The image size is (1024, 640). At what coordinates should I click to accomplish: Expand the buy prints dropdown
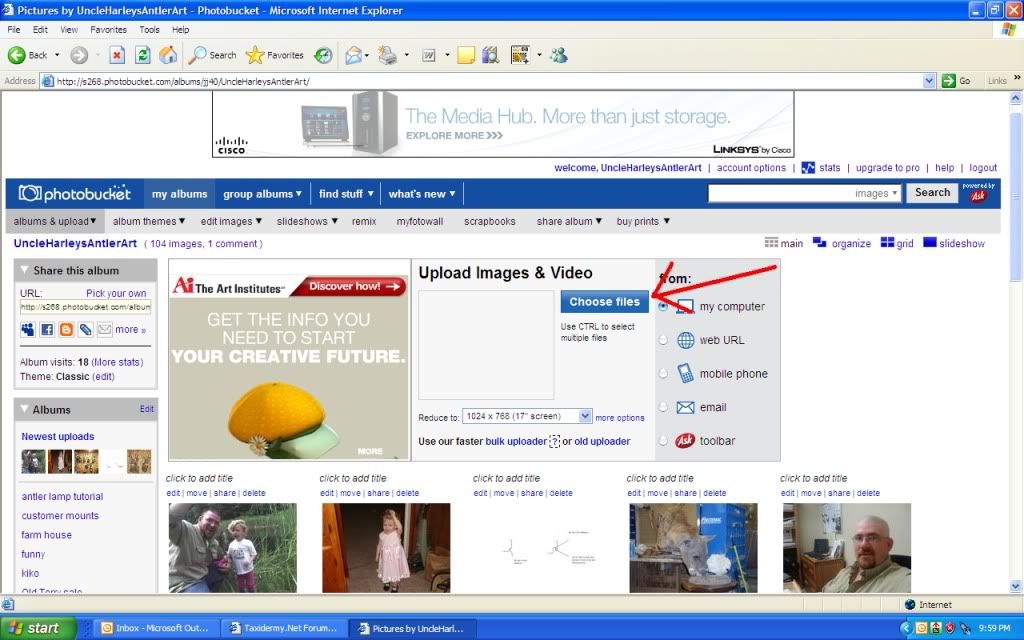(x=643, y=221)
